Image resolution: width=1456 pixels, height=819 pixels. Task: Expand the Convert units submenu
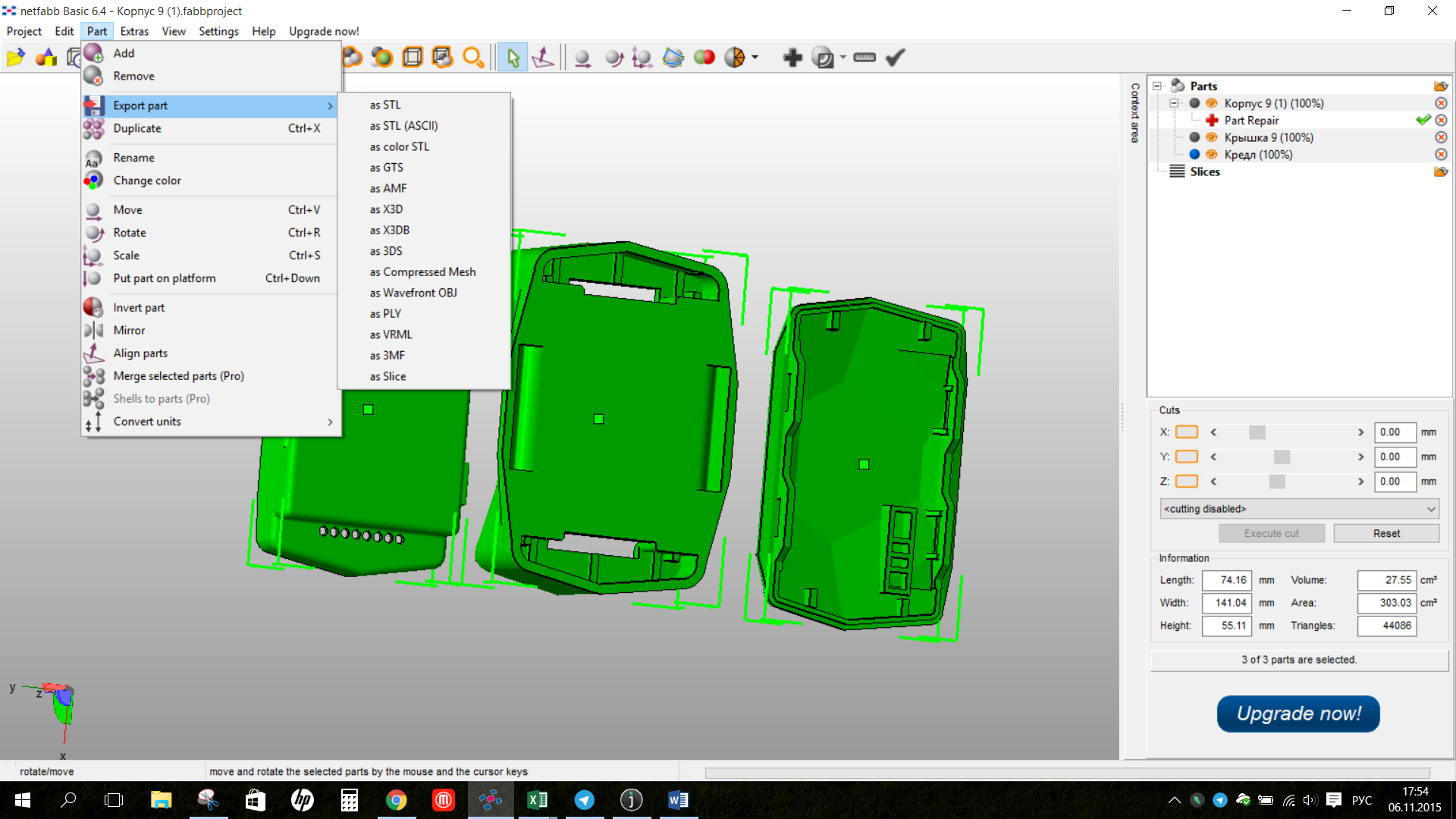point(211,422)
